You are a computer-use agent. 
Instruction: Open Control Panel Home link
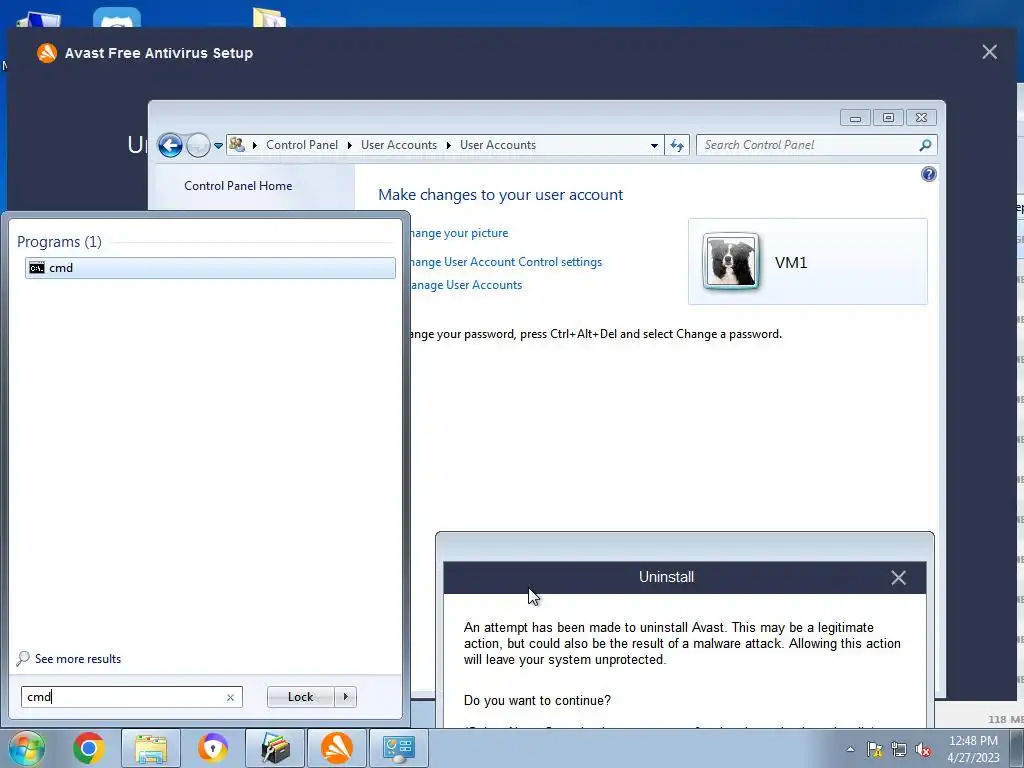click(238, 185)
